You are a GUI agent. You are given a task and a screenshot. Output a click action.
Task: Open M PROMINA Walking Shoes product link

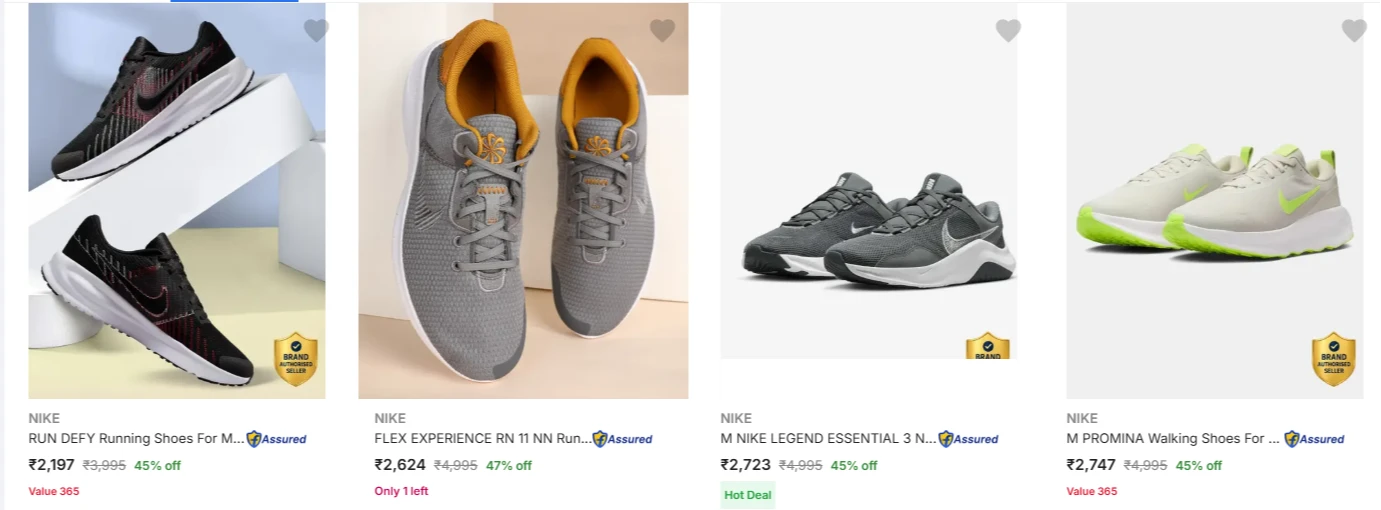pyautogui.click(x=1173, y=438)
